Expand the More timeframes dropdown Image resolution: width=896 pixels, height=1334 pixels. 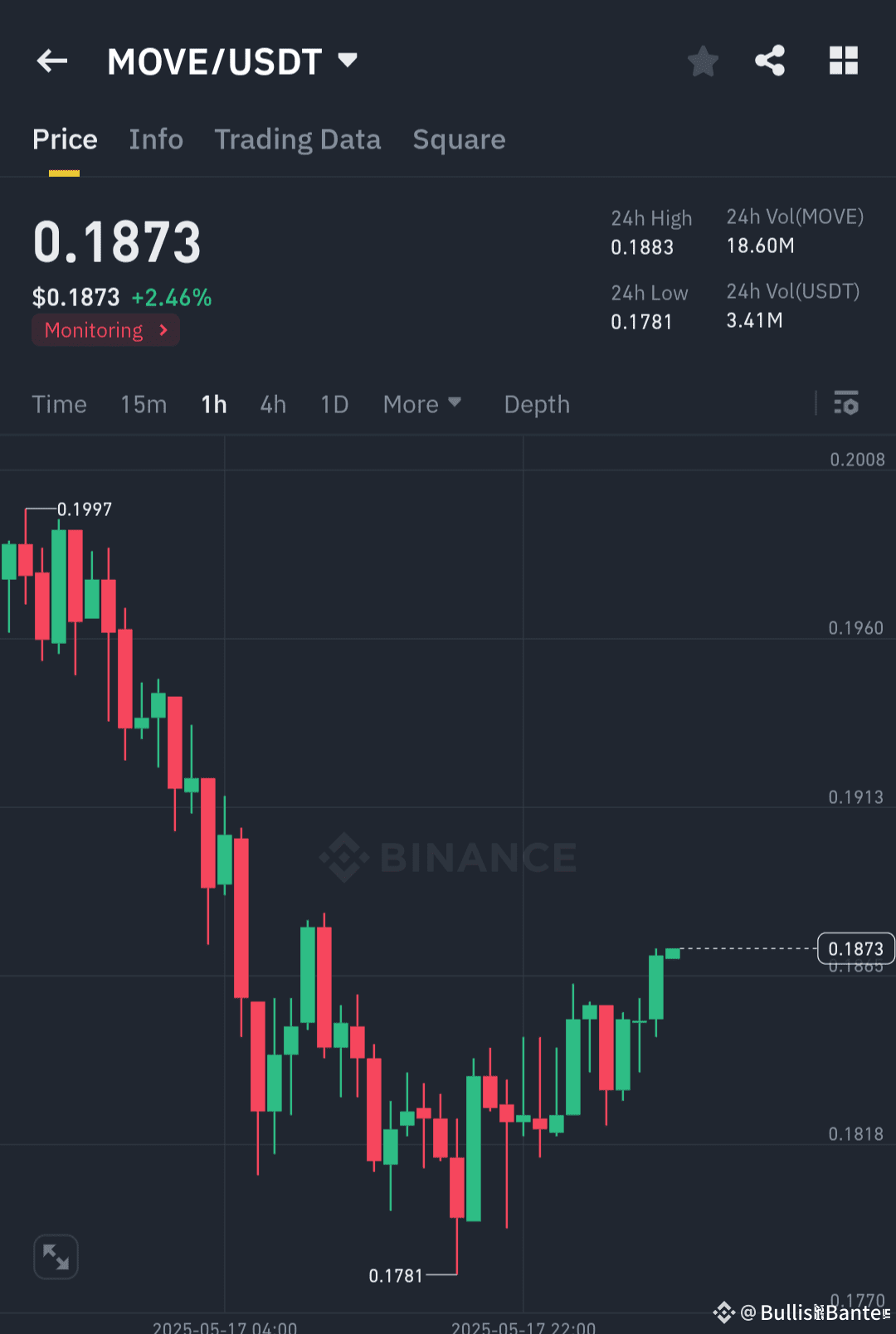pyautogui.click(x=421, y=404)
